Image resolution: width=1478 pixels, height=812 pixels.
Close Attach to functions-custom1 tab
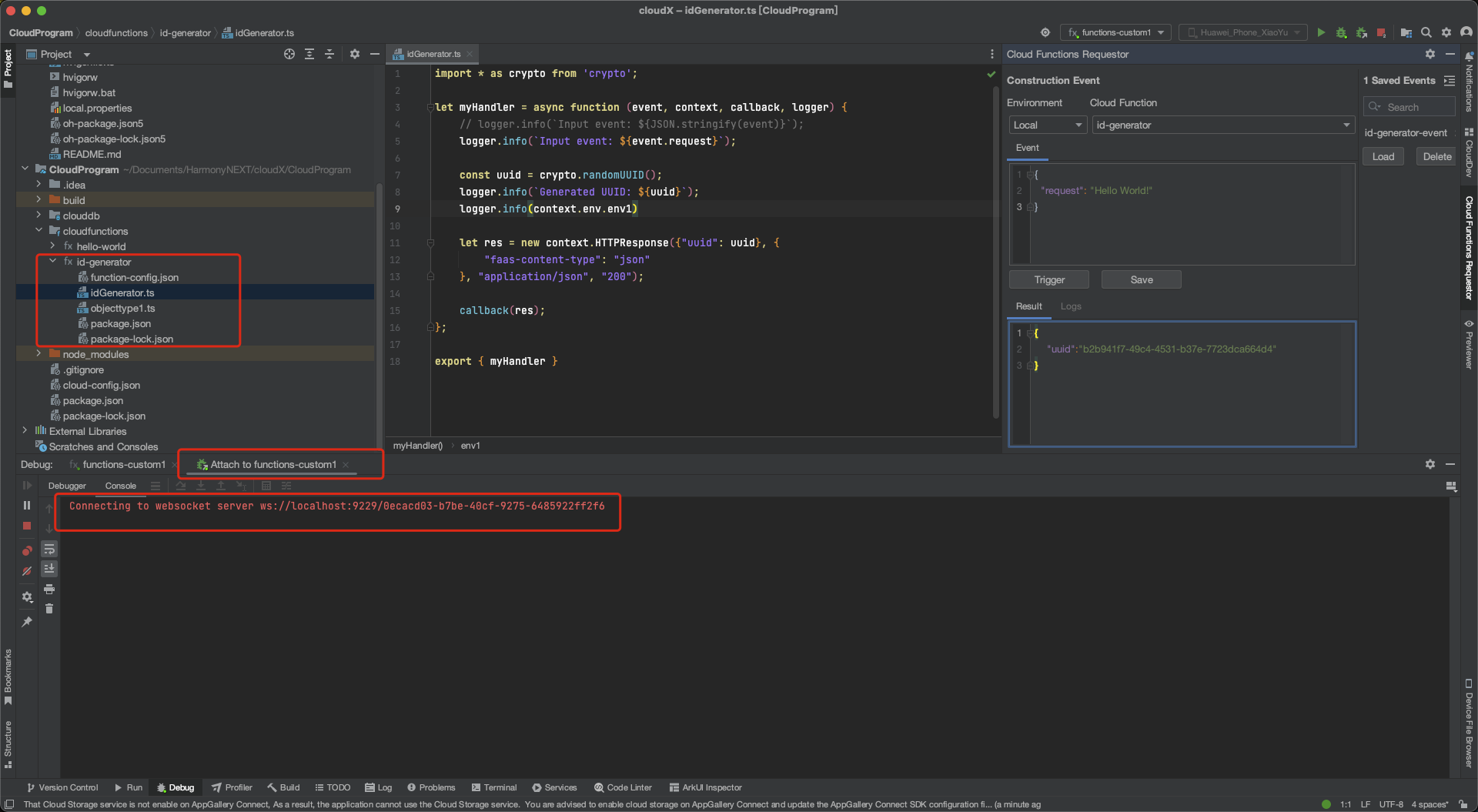coord(346,464)
